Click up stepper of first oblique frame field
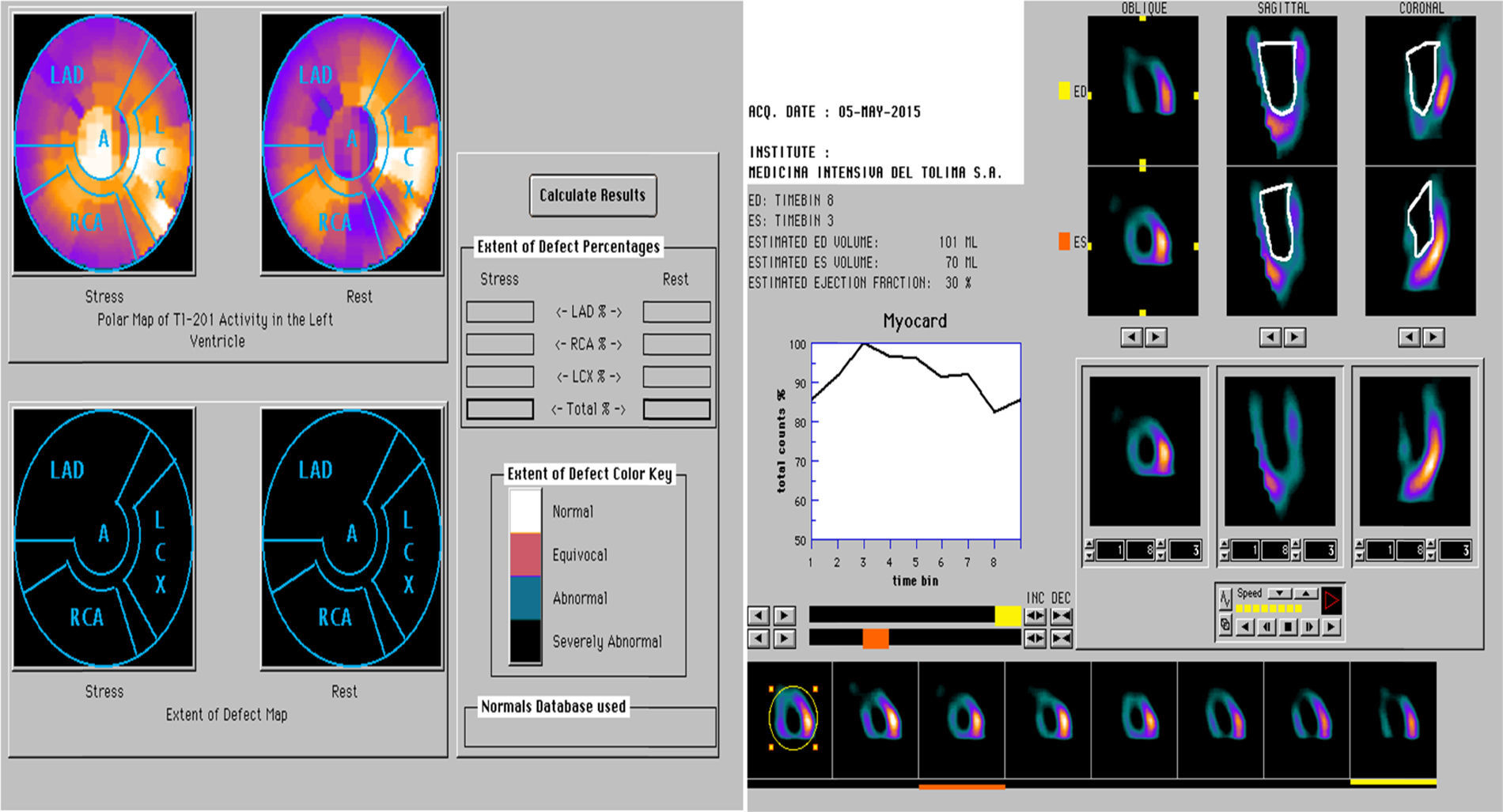Image resolution: width=1503 pixels, height=812 pixels. (1089, 545)
